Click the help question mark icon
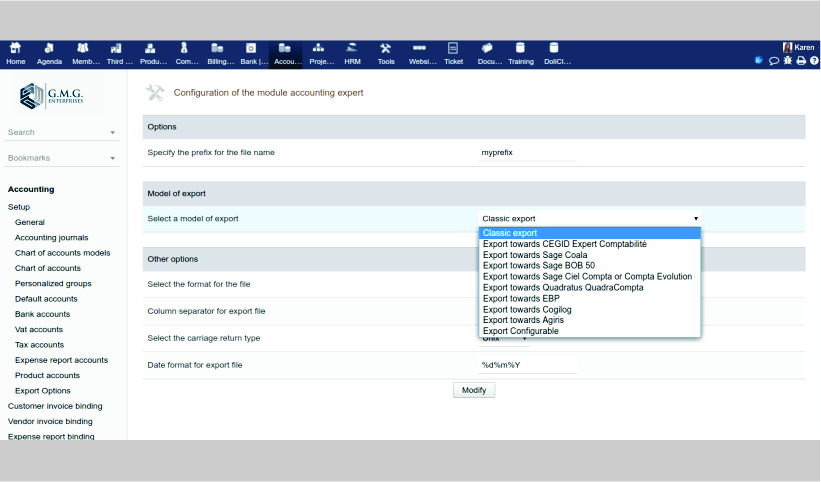Screen dimensions: 821x482 pyautogui.click(x=814, y=61)
